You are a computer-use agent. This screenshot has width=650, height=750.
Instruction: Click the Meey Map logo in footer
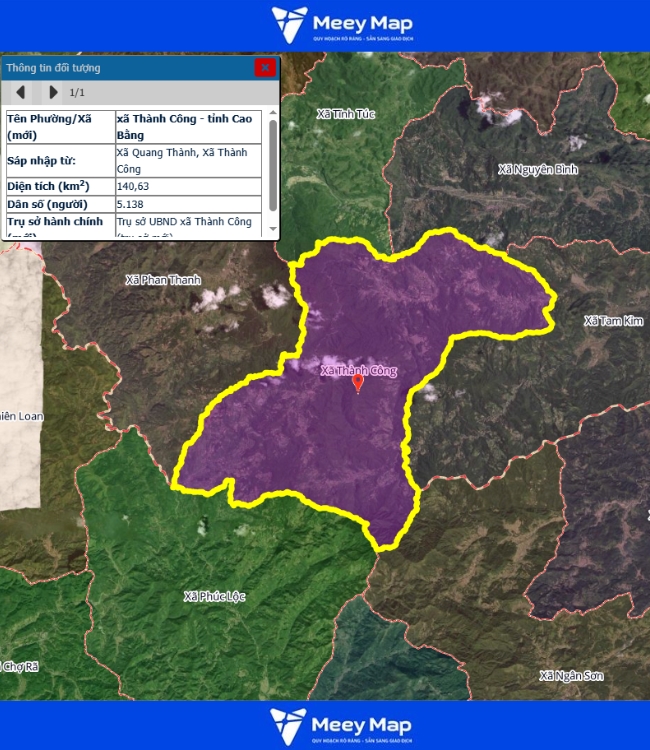click(342, 725)
